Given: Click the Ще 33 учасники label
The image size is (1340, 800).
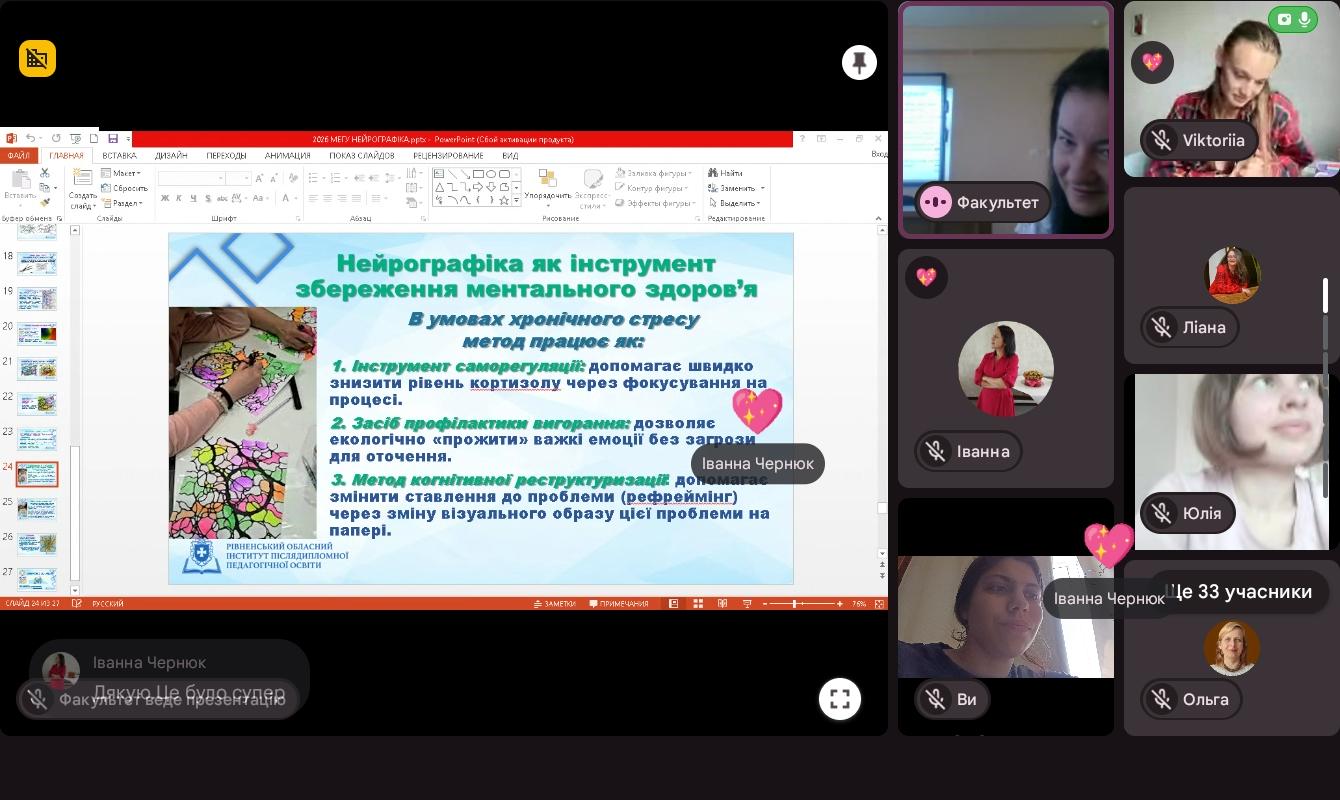Looking at the screenshot, I should coord(1239,592).
